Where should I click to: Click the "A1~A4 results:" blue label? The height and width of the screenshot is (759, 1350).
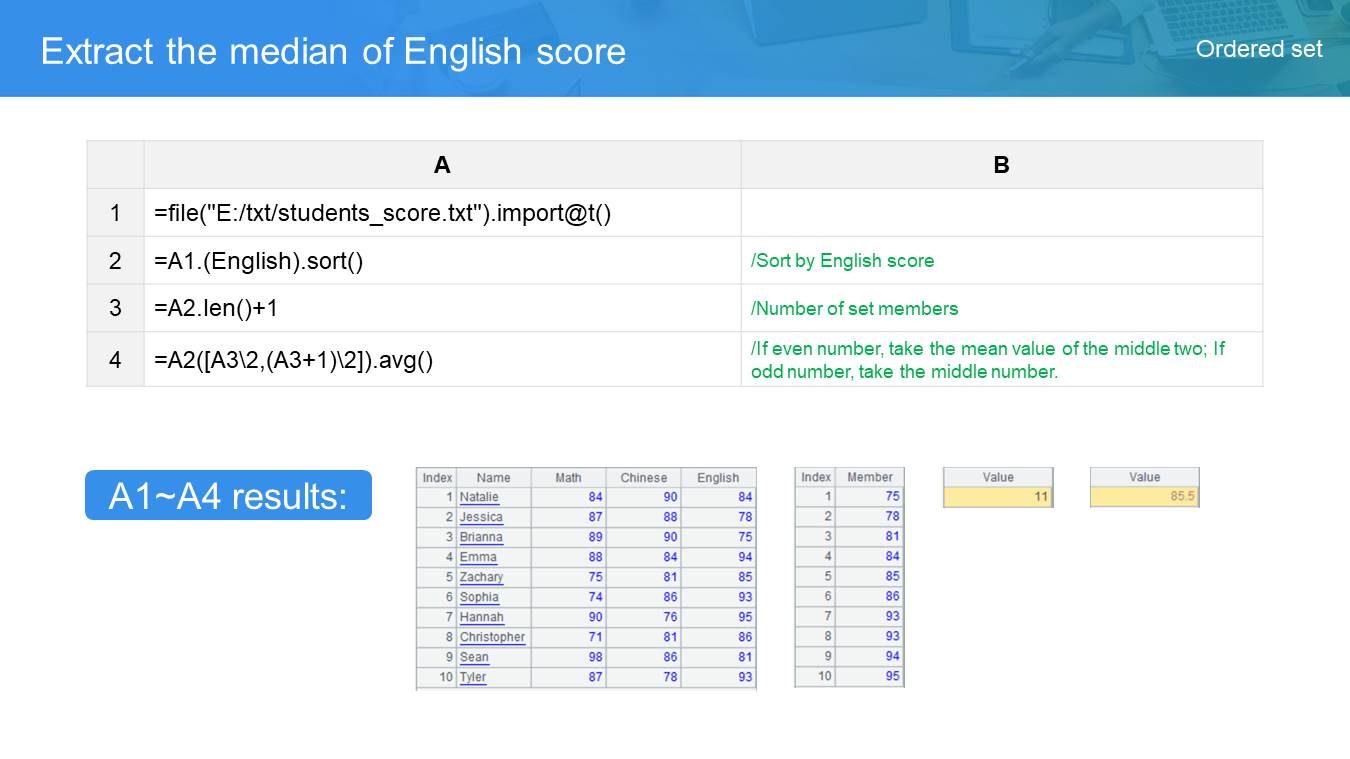(x=228, y=495)
